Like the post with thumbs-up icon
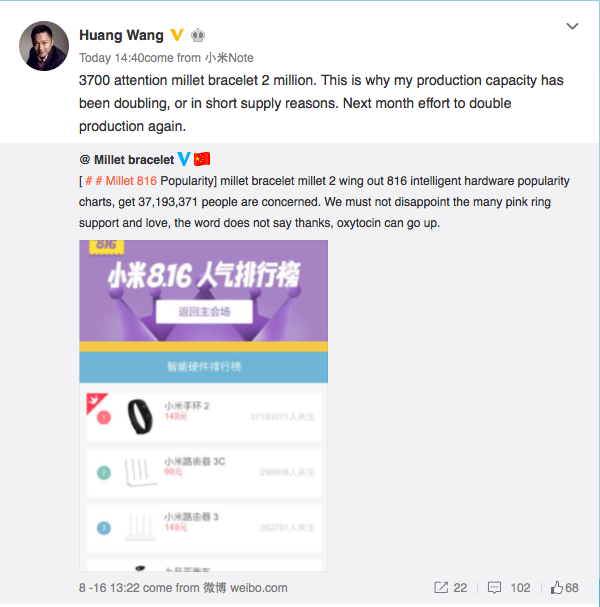The width and height of the screenshot is (600, 607). 557,587
